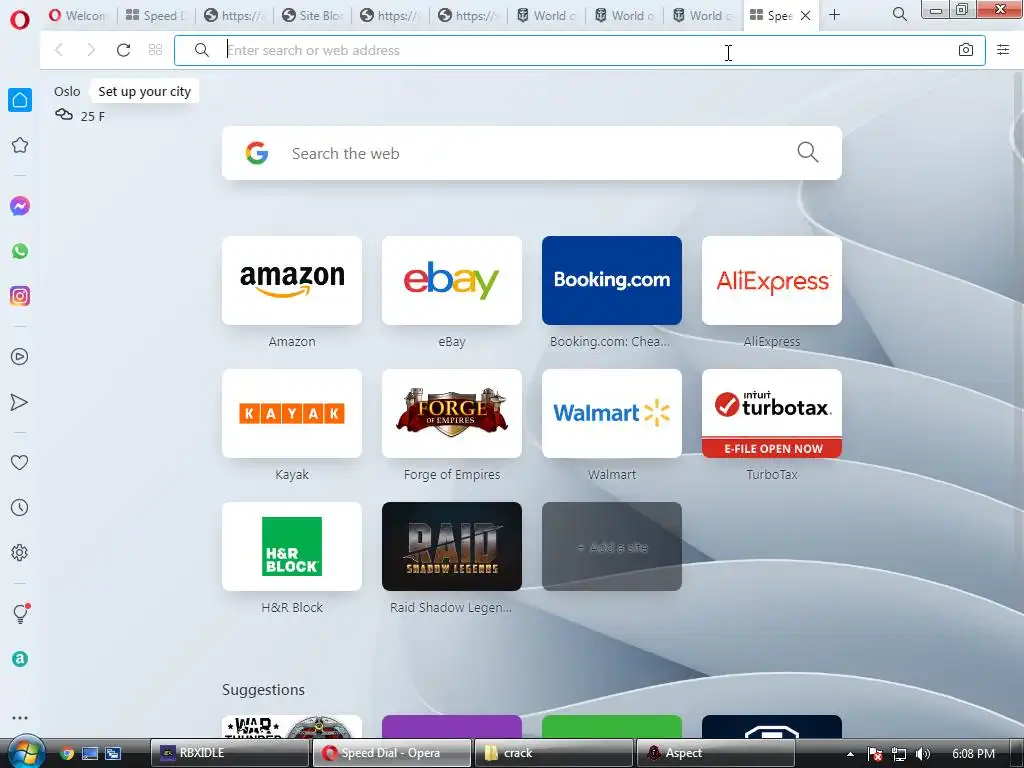Open My Flow arrow icon in sidebar
This screenshot has width=1024, height=768.
tap(20, 402)
